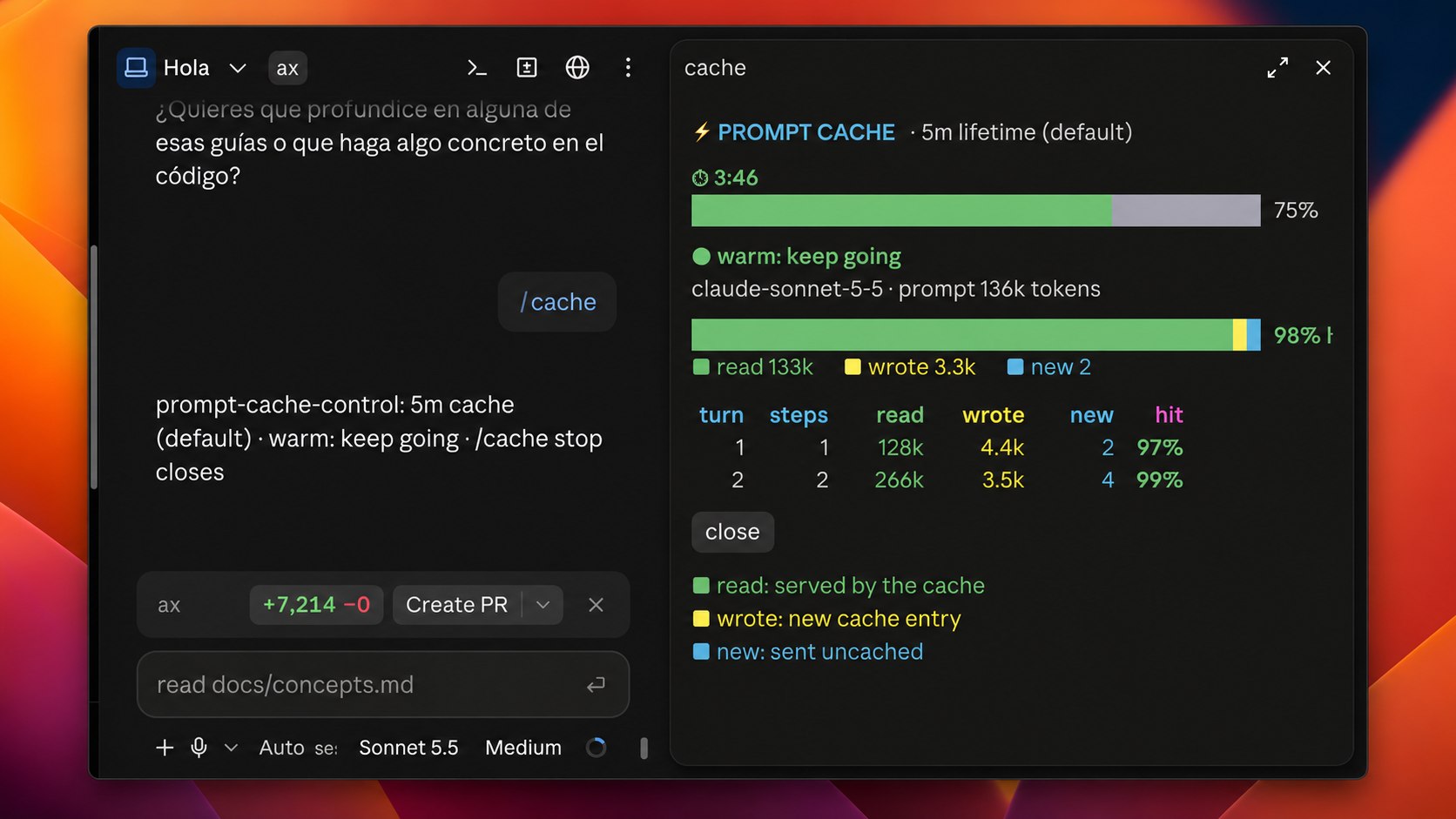Click the ax tag in the header
Viewport: 1456px width, 819px height.
pos(287,68)
